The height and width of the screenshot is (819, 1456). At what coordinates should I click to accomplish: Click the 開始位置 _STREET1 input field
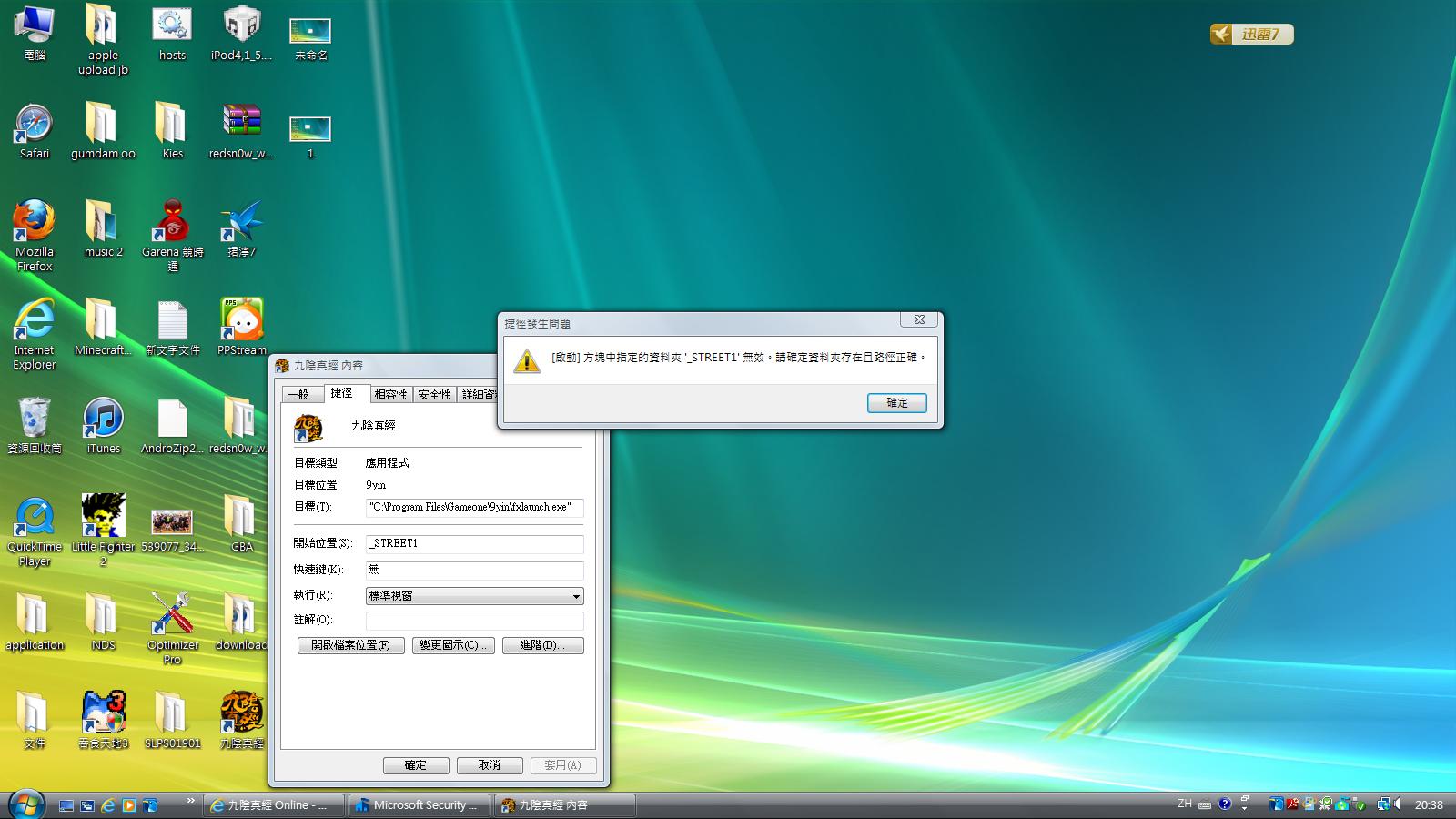tap(474, 543)
